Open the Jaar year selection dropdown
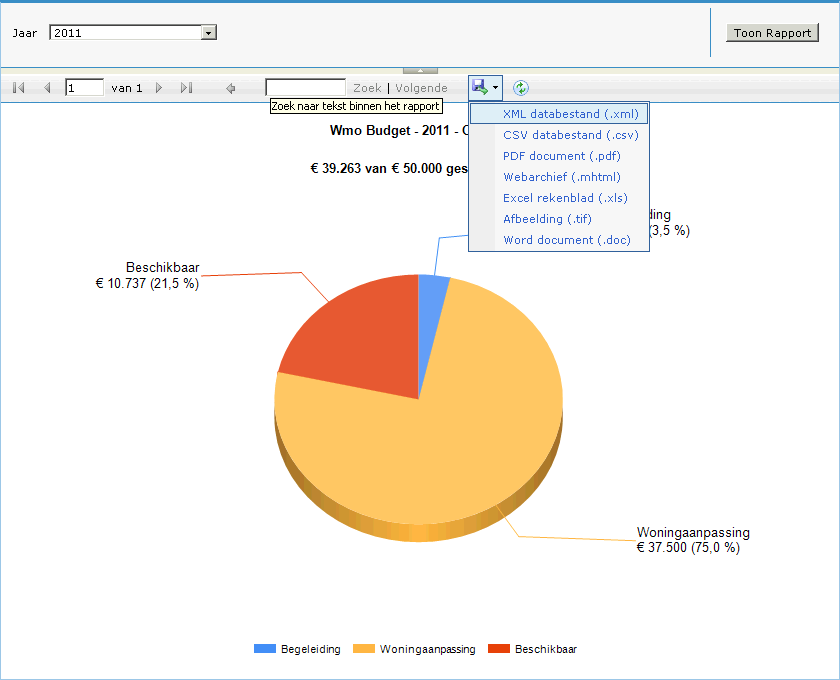 click(208, 31)
